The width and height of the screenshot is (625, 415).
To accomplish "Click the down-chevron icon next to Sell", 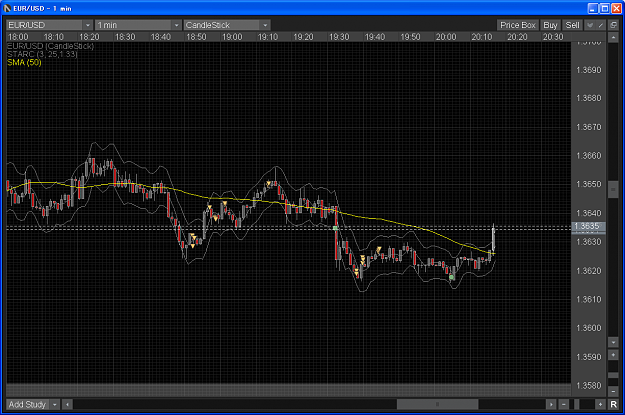I will point(590,25).
